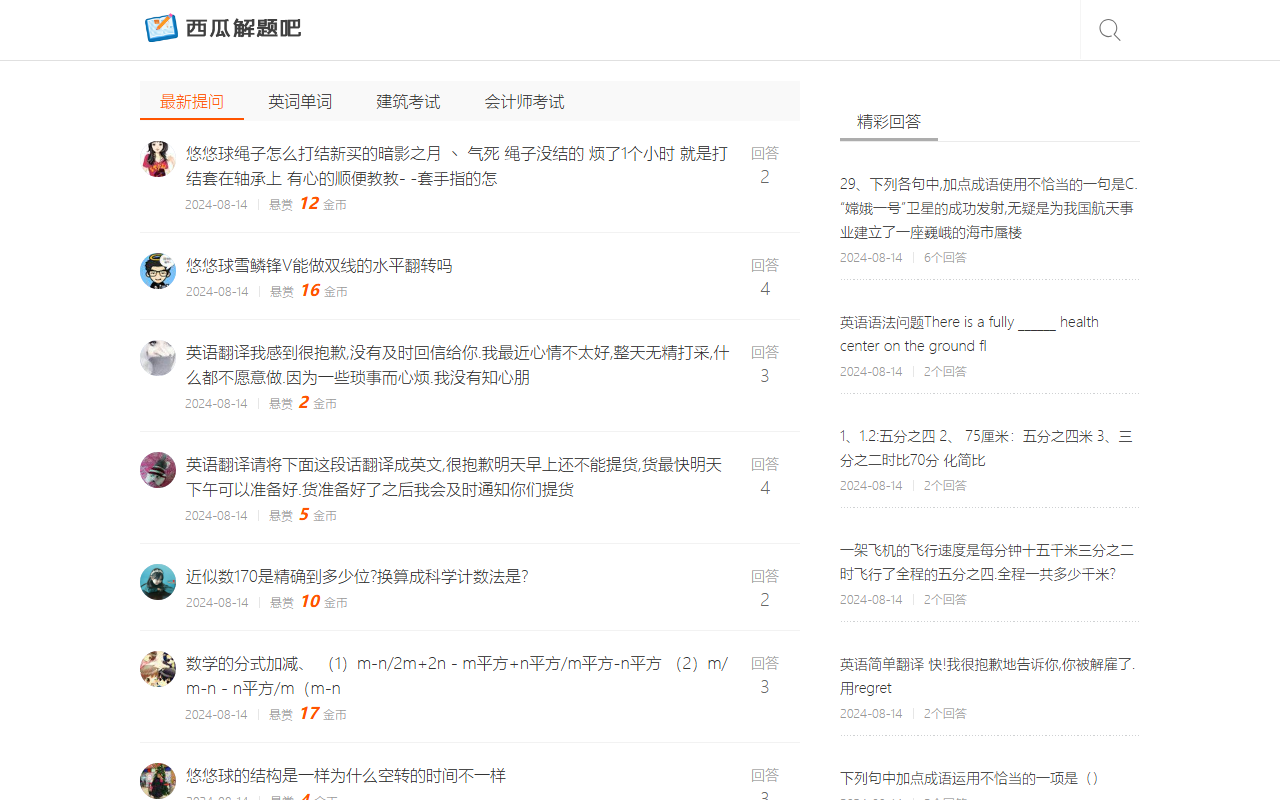Screen dimensions: 1280x800
Task: Open sidebar item 英语语法问题There is a fully
Action: 969,334
